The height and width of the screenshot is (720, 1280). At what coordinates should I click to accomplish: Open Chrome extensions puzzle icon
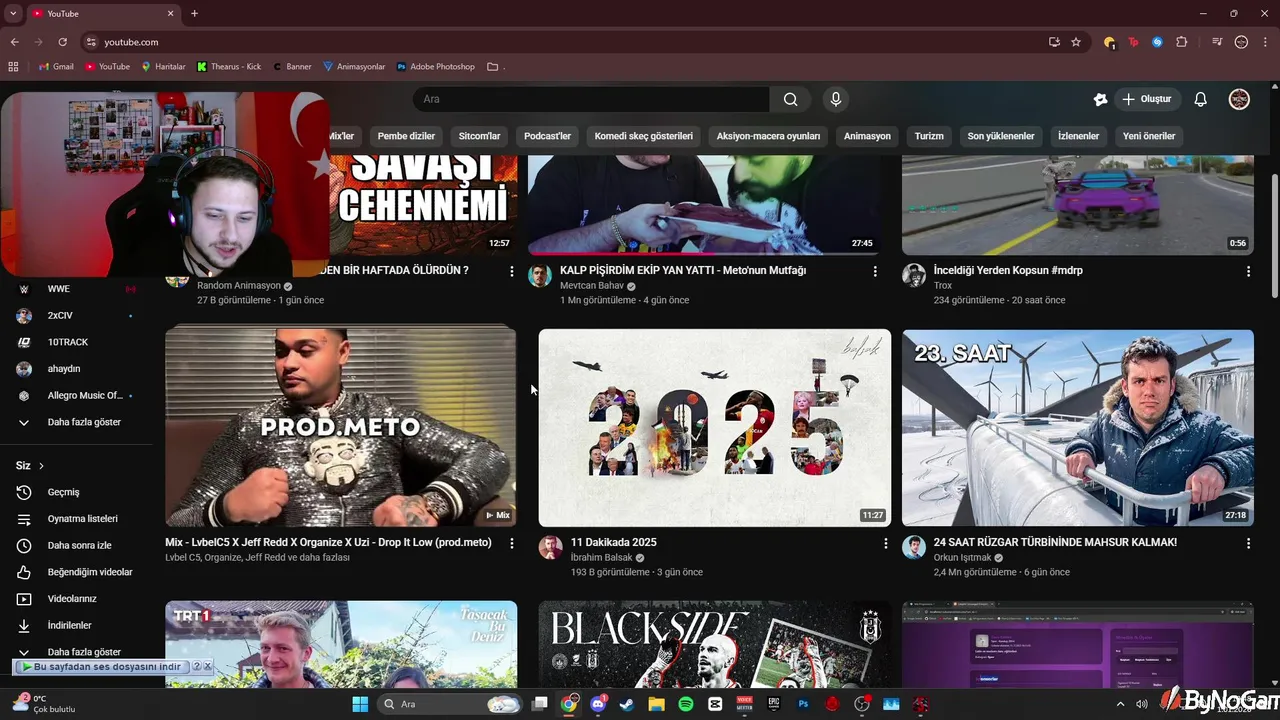click(x=1182, y=42)
